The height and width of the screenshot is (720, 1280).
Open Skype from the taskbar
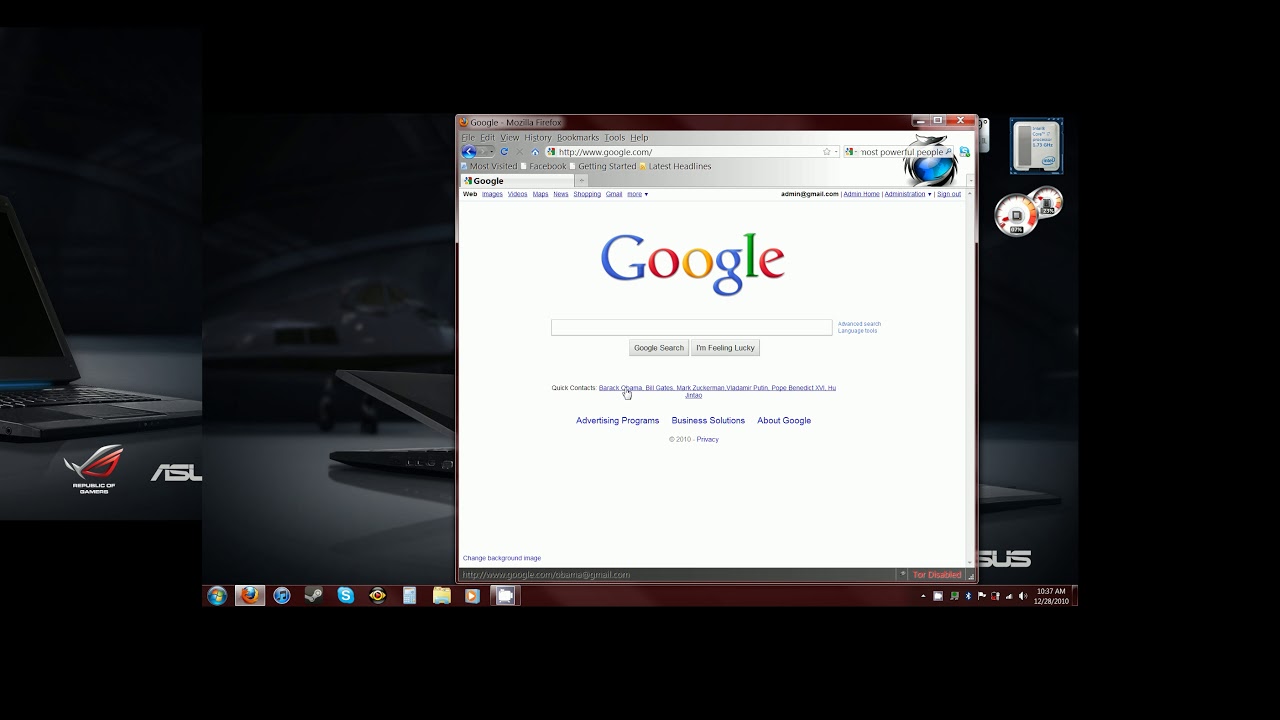point(346,596)
